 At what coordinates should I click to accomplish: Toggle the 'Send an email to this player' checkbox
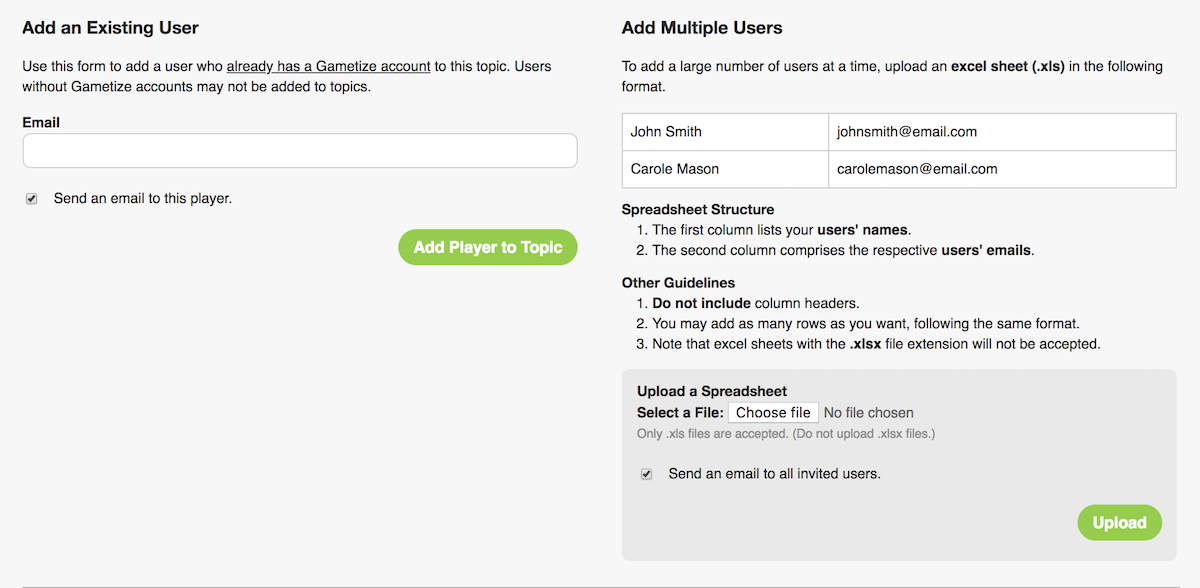tap(32, 199)
